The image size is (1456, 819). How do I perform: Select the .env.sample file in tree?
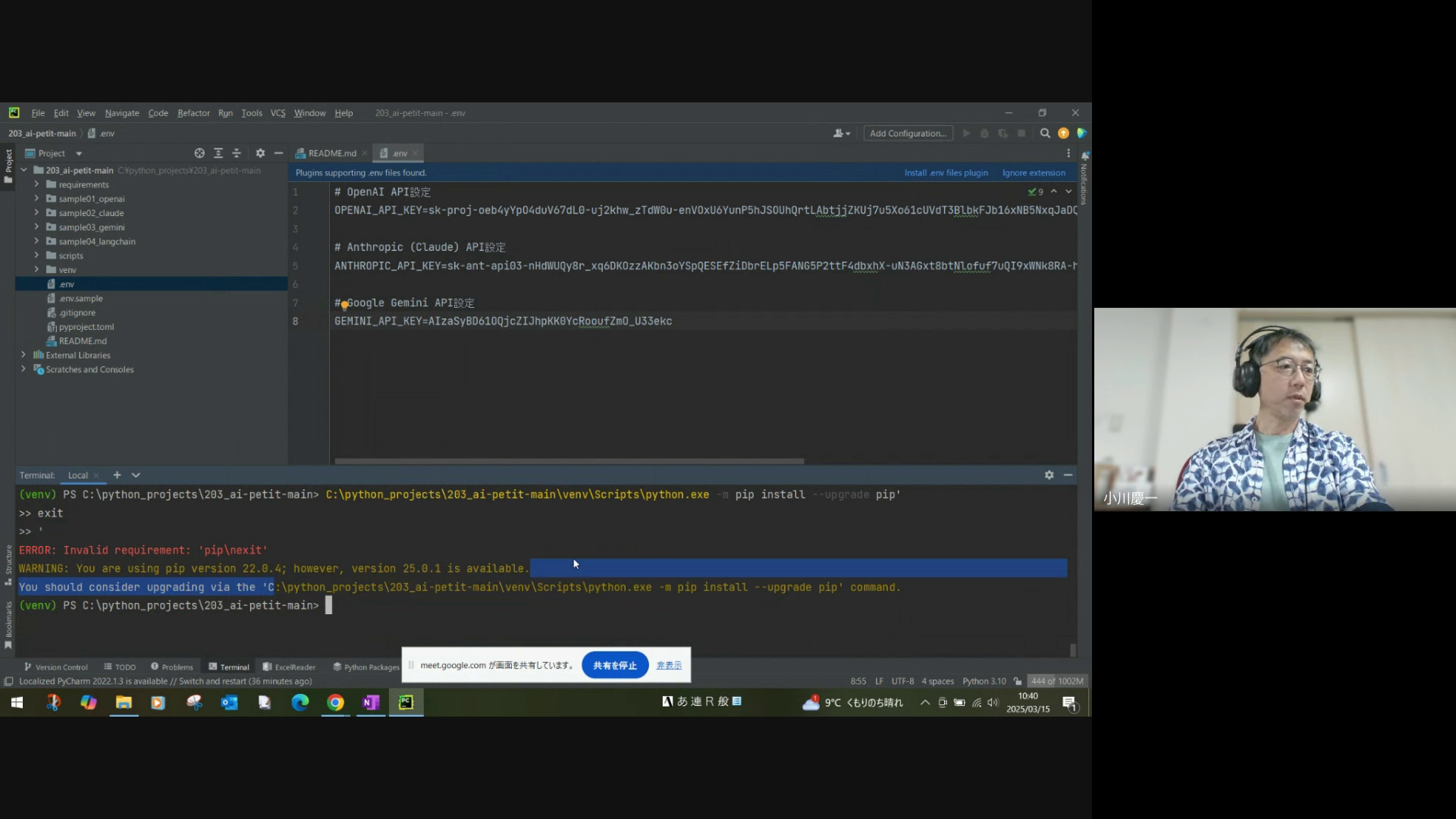[80, 299]
